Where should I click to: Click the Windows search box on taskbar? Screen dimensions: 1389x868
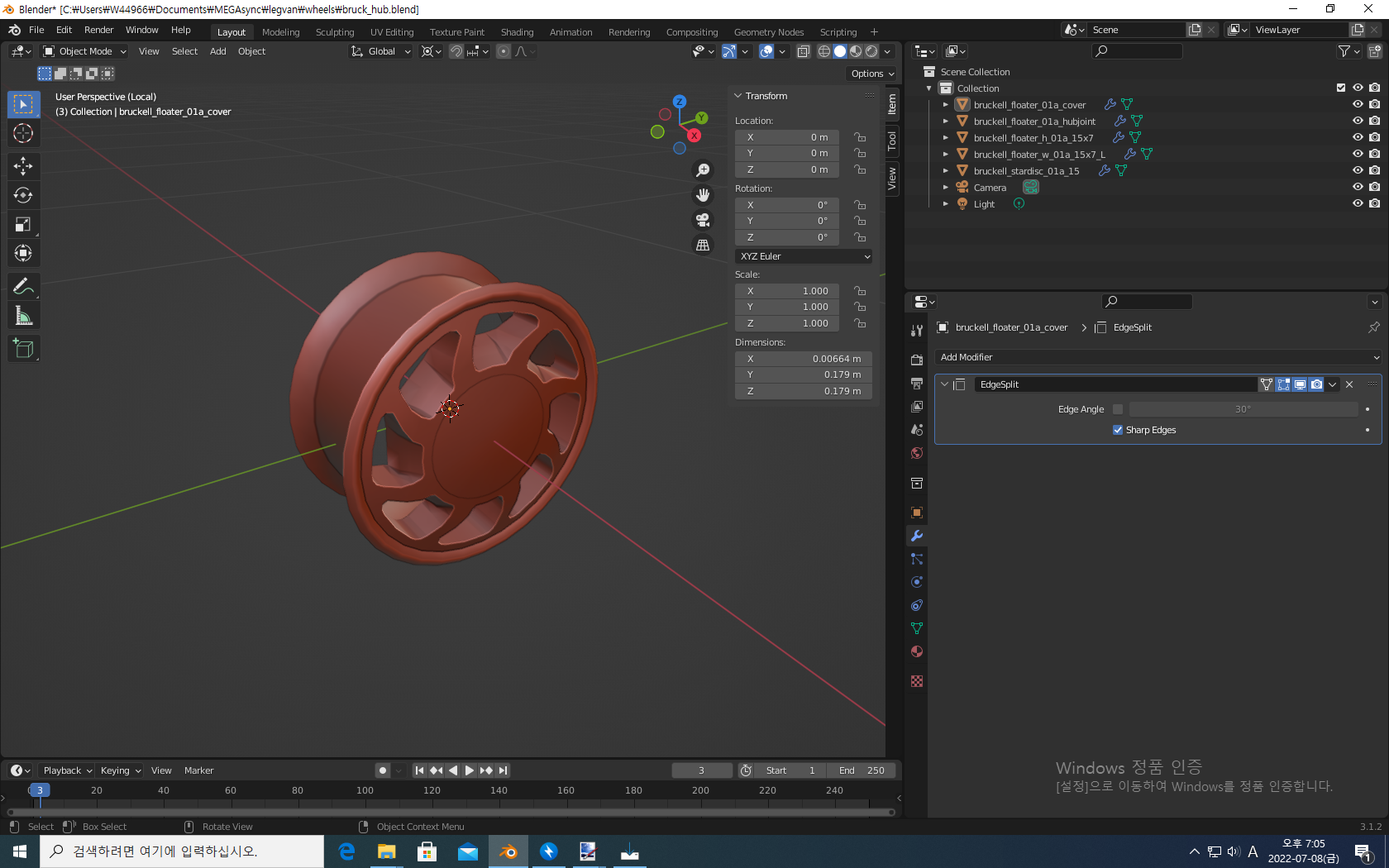(x=182, y=851)
